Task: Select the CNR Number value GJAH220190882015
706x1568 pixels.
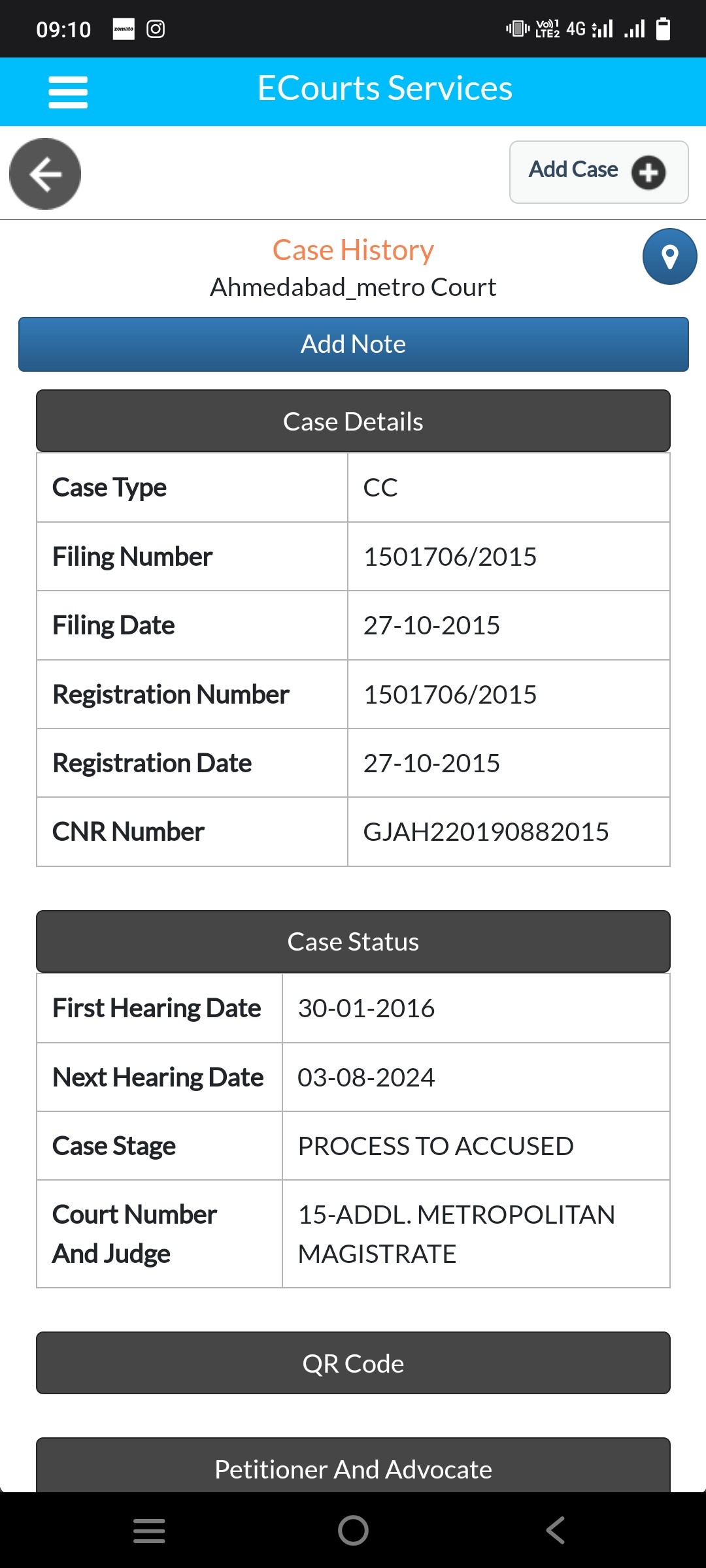Action: 486,832
